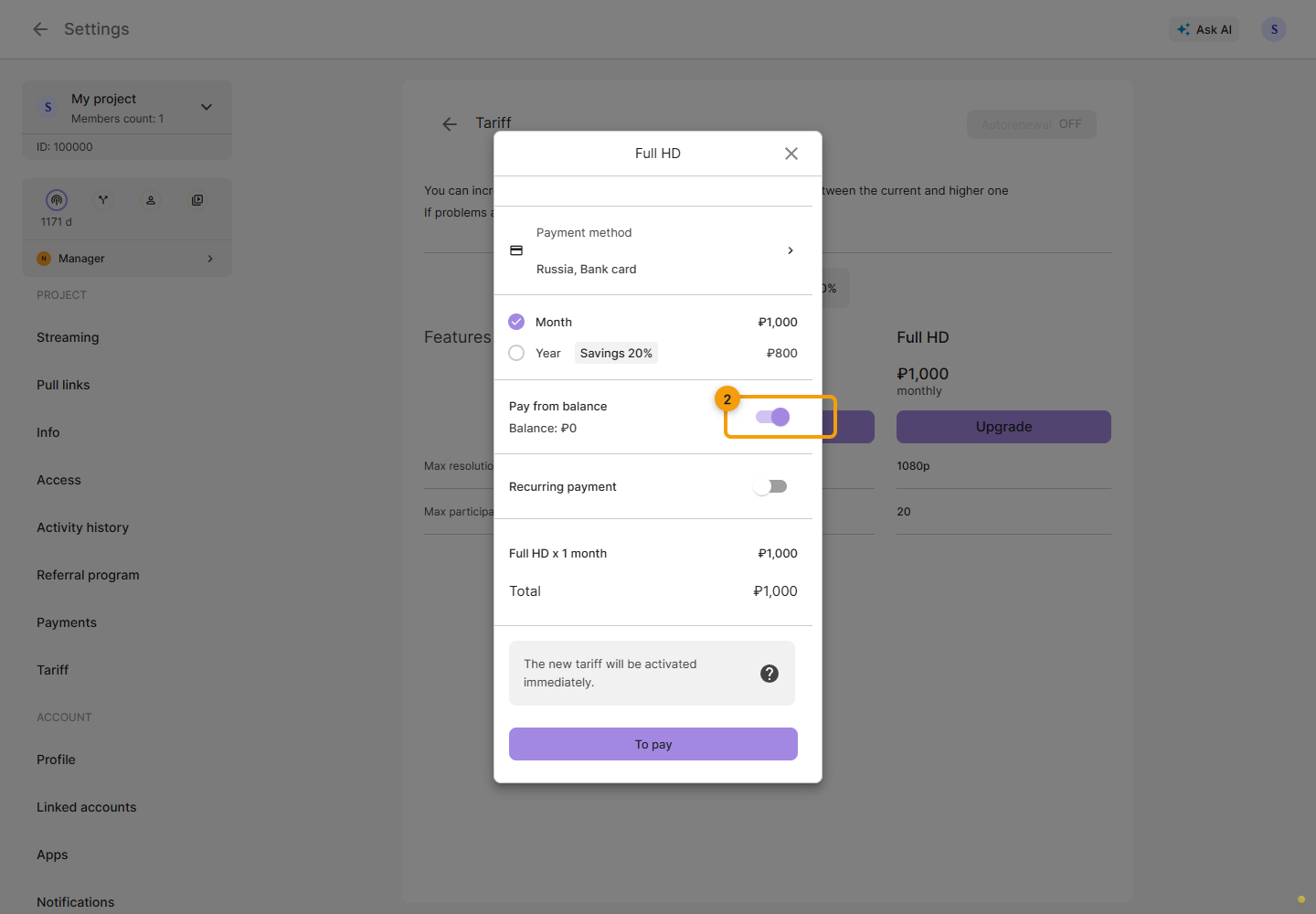Open Pull links in the sidebar
Viewport: 1316px width, 914px height.
point(63,385)
